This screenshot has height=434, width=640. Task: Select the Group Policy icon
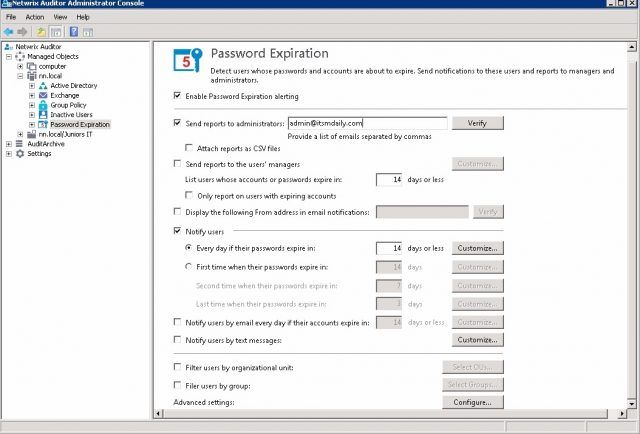(43, 105)
